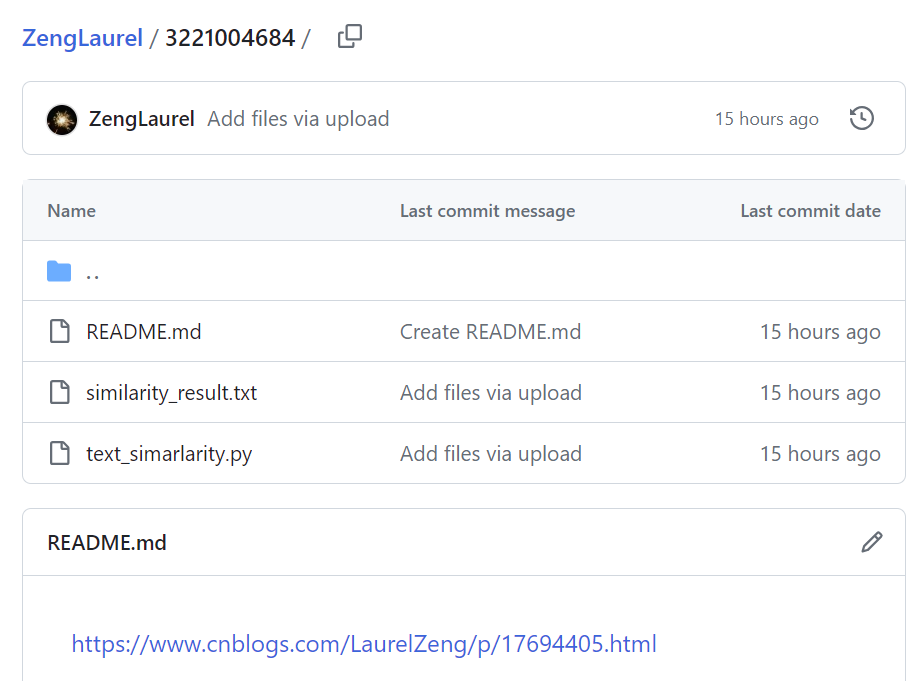Click ZengLaurel author name in commit bar

(141, 119)
